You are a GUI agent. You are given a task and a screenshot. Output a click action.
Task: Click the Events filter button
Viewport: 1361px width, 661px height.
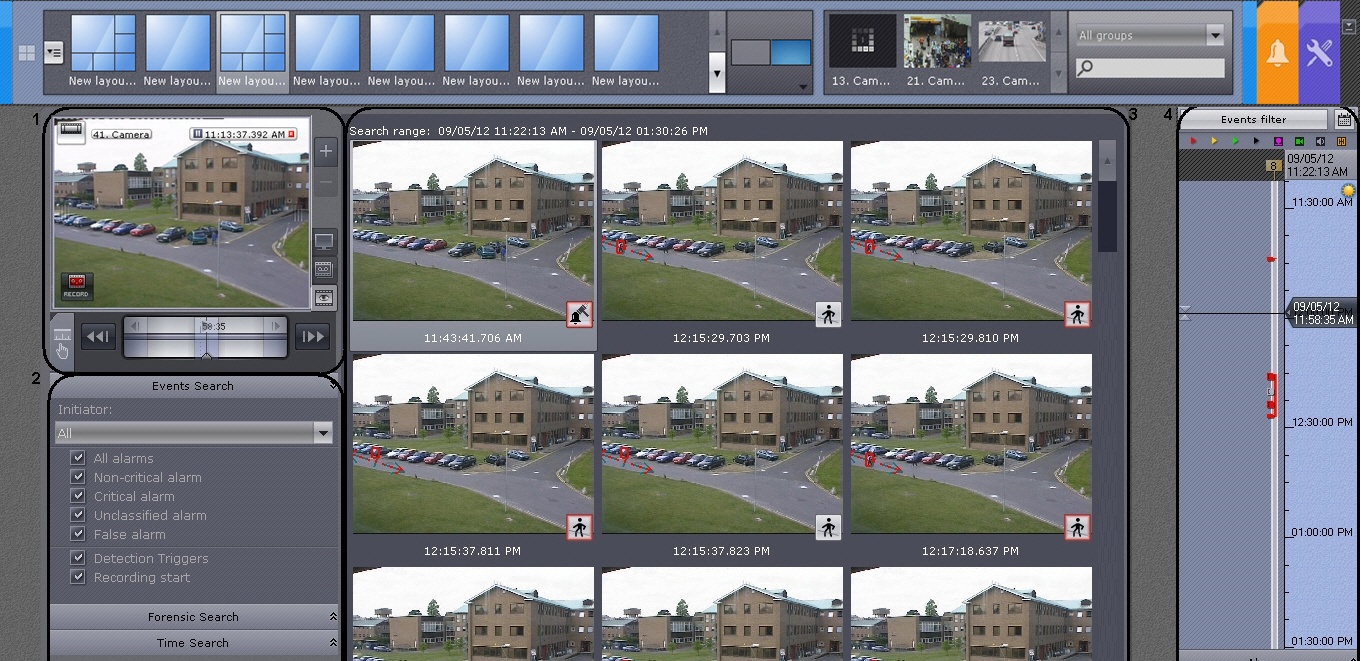(x=1253, y=120)
